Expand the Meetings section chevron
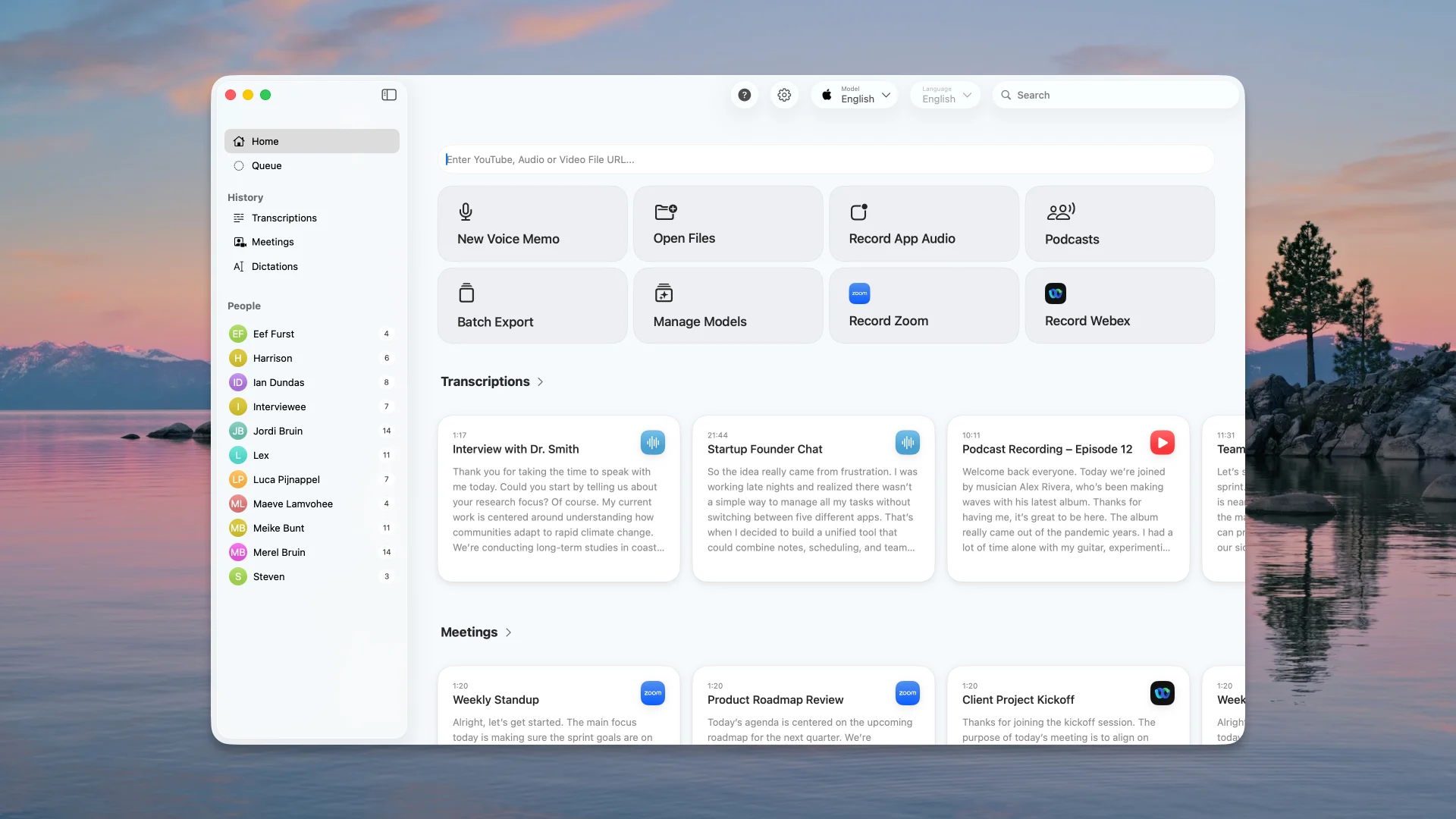Viewport: 1456px width, 819px height. 508,632
